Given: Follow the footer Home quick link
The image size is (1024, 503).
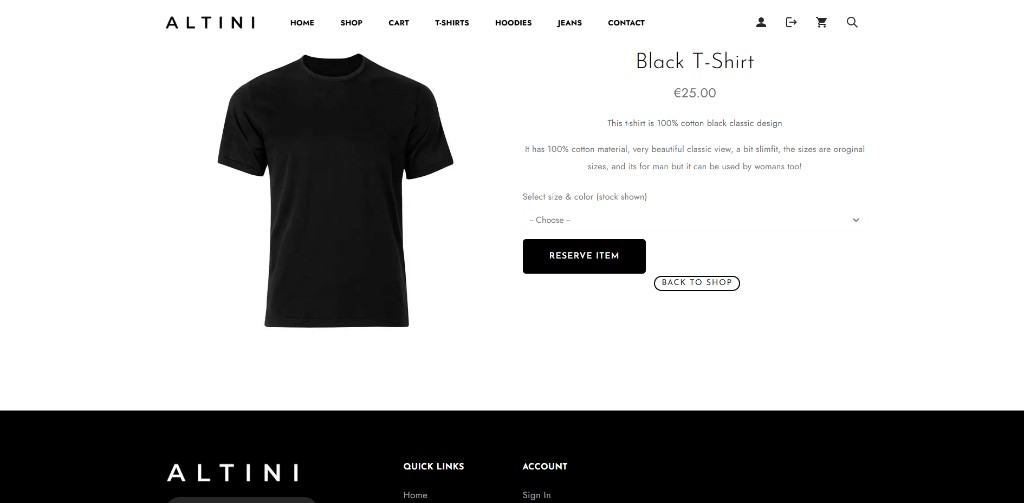Looking at the screenshot, I should coord(415,495).
